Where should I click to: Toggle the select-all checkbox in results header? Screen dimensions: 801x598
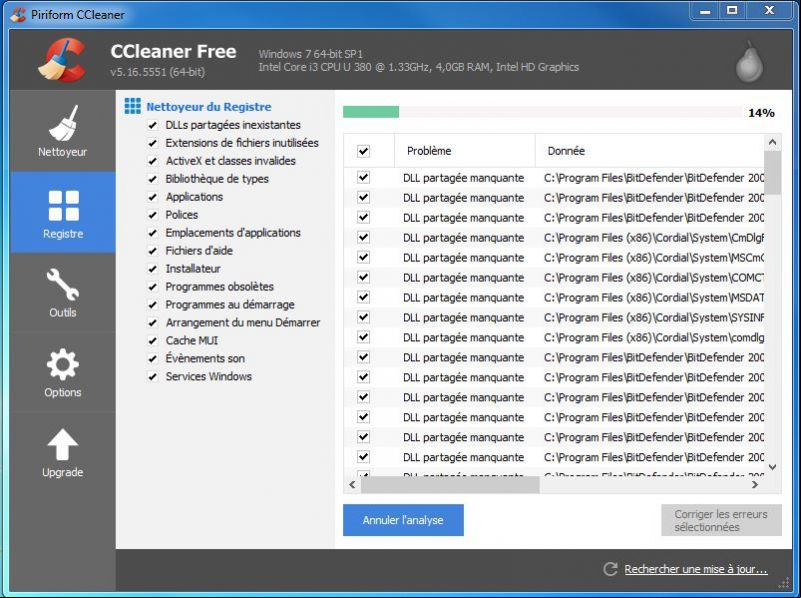[363, 151]
